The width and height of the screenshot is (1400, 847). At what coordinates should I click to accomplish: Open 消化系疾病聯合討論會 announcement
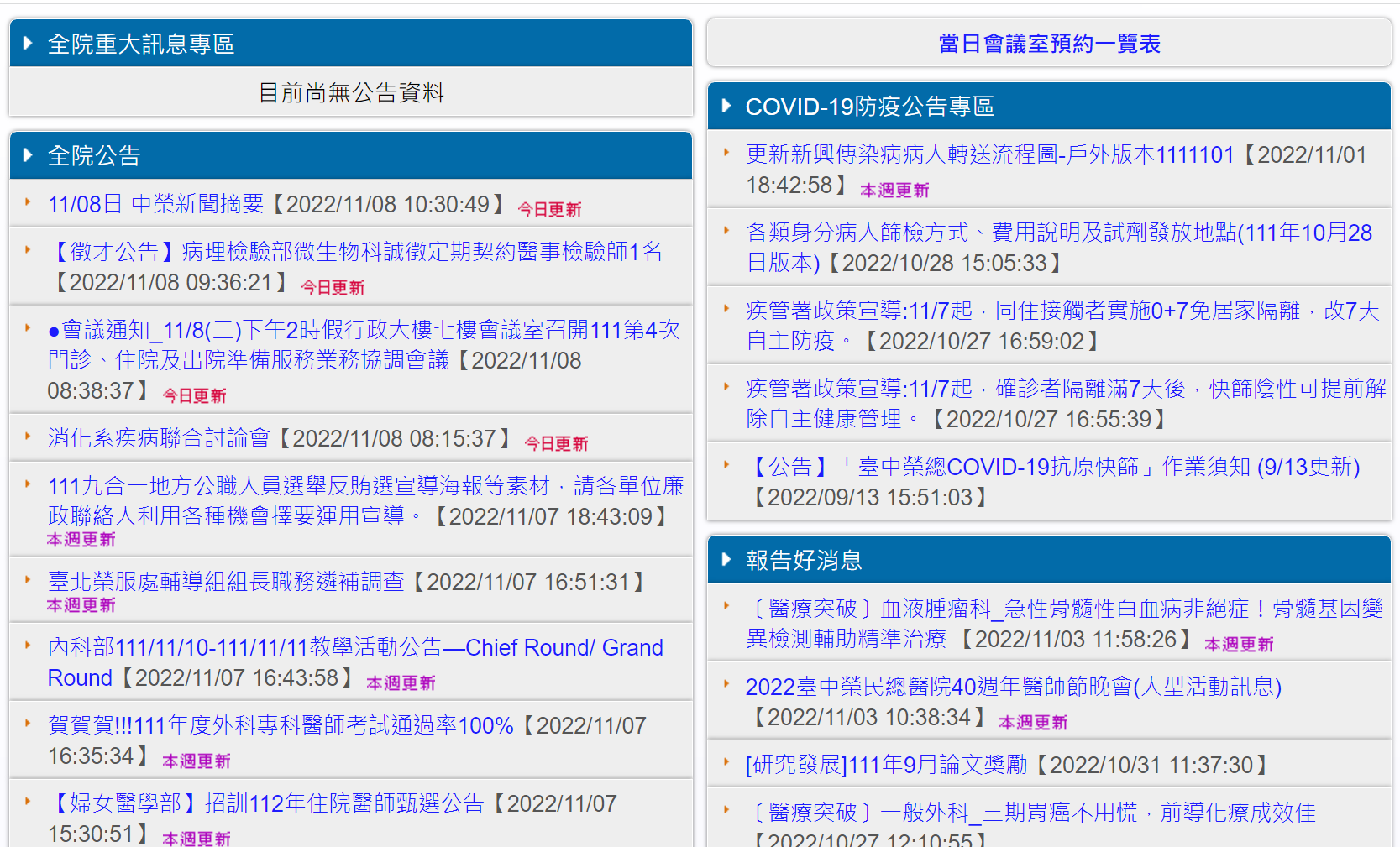click(x=159, y=438)
